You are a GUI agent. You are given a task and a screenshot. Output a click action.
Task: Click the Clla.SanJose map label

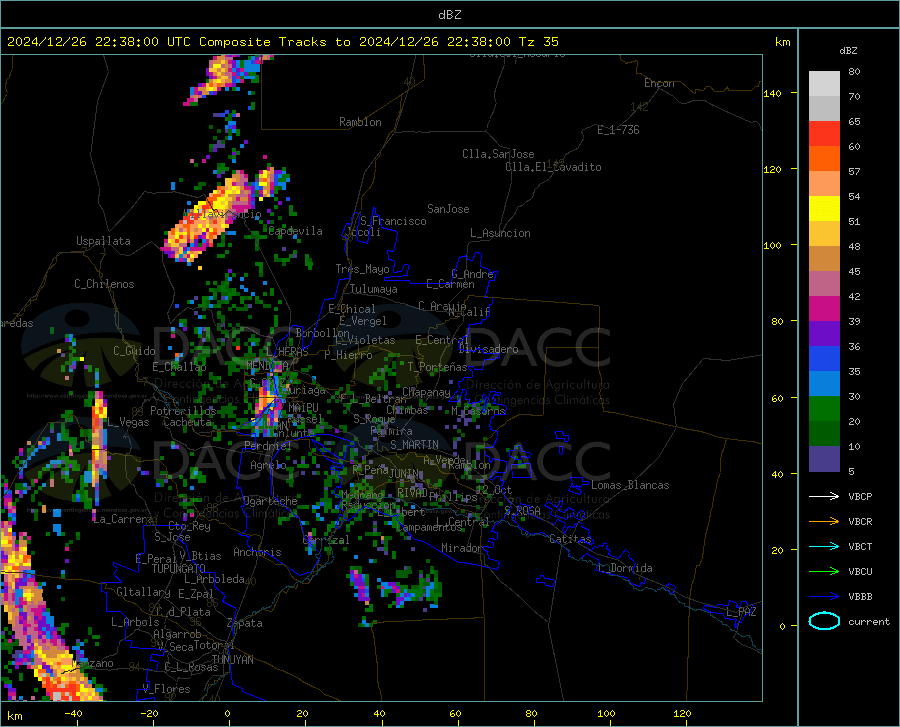pos(498,154)
